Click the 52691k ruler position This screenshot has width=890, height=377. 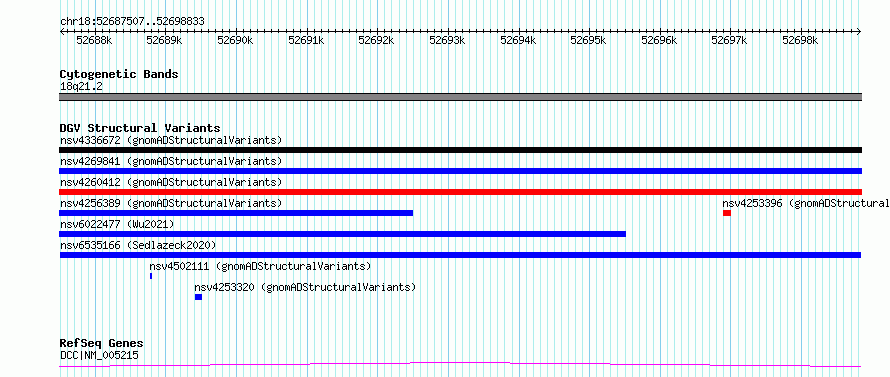[306, 40]
